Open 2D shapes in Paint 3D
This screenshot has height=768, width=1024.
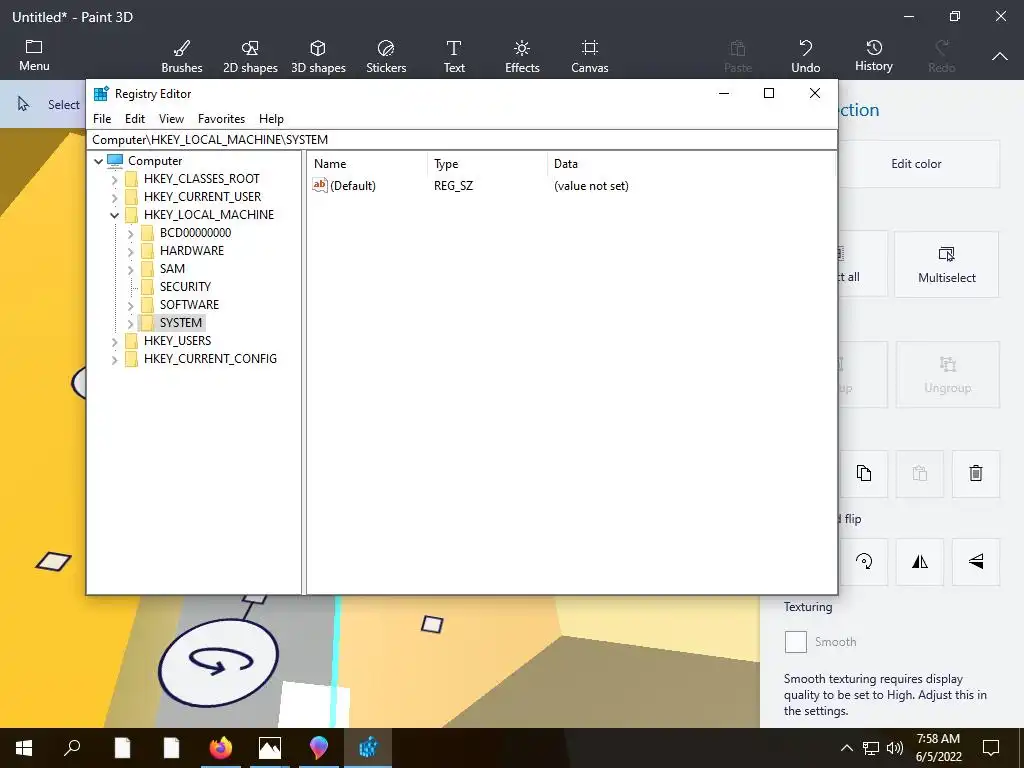click(250, 56)
